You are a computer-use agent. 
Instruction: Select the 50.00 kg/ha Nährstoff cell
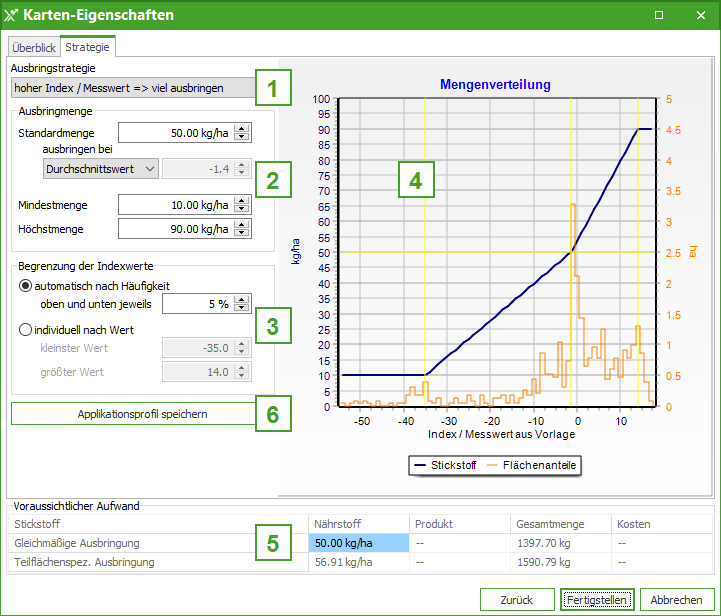point(359,543)
